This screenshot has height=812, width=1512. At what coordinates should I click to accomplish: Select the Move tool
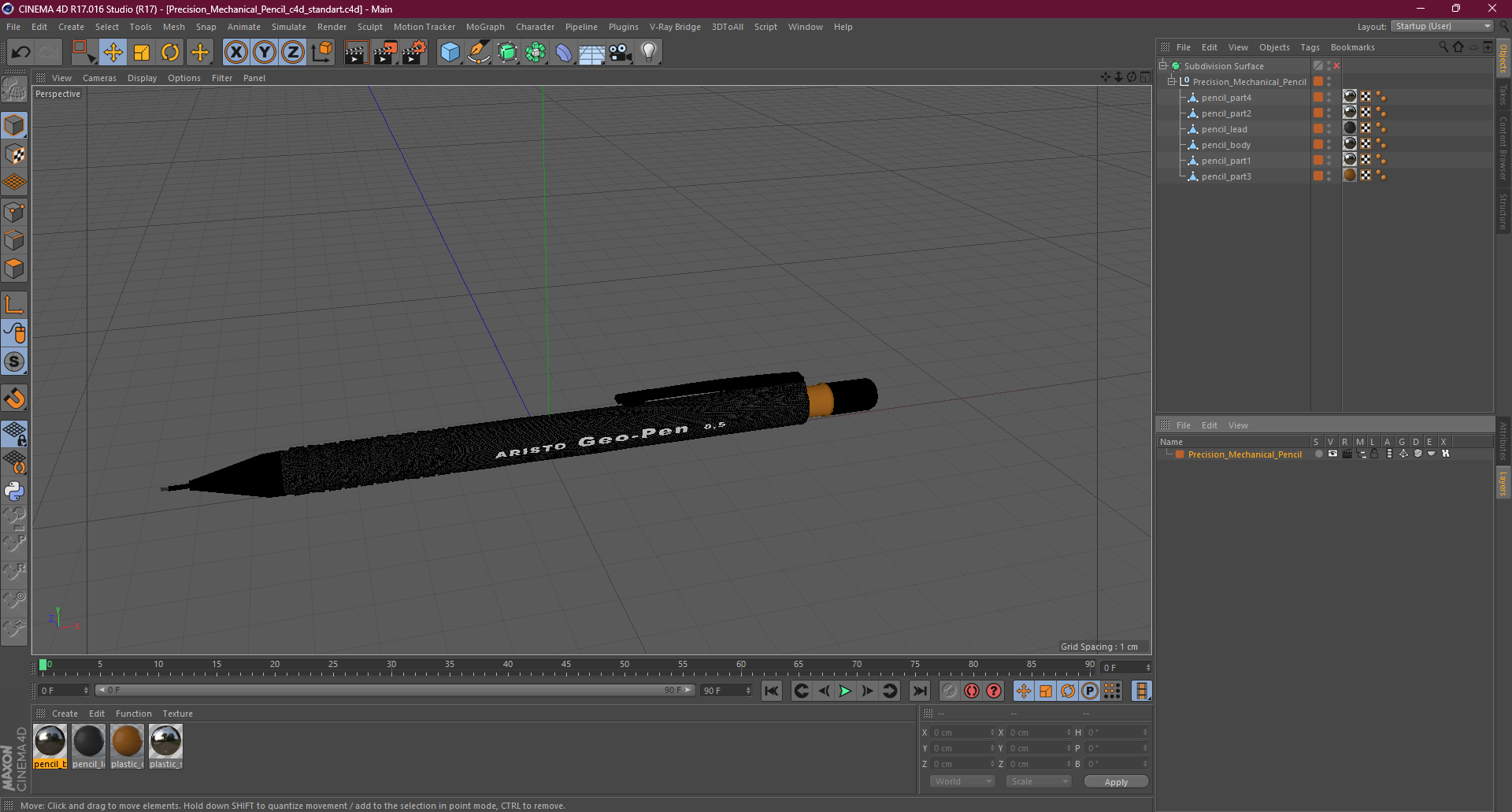(113, 53)
